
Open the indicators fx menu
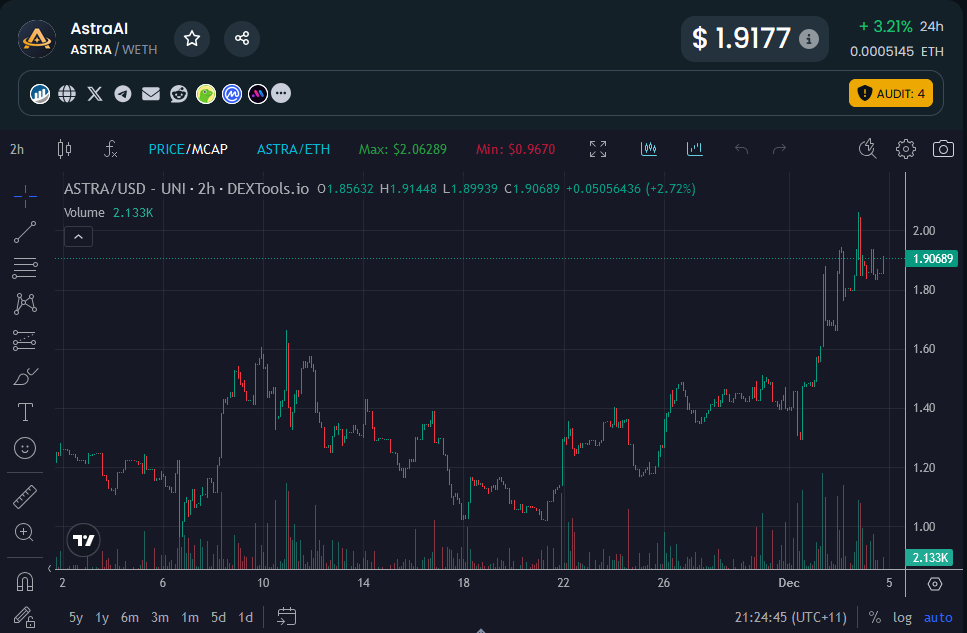(110, 149)
